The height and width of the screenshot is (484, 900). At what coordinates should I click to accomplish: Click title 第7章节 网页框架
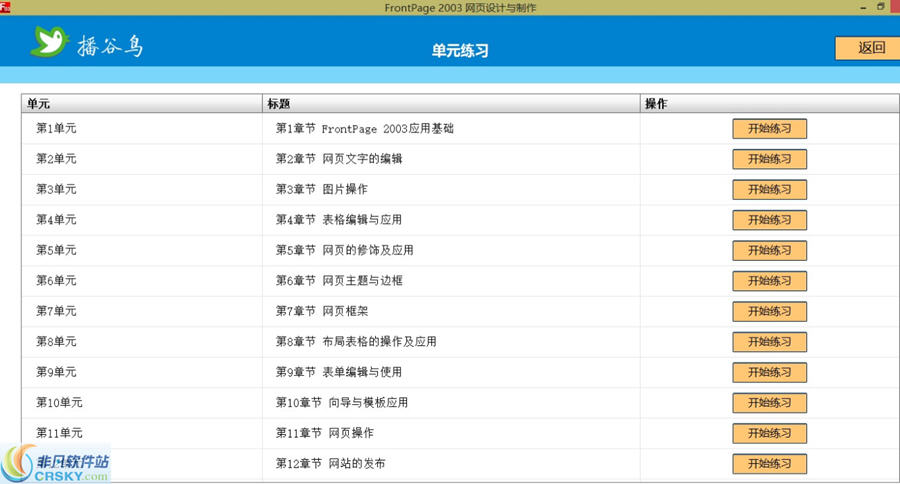click(x=321, y=311)
